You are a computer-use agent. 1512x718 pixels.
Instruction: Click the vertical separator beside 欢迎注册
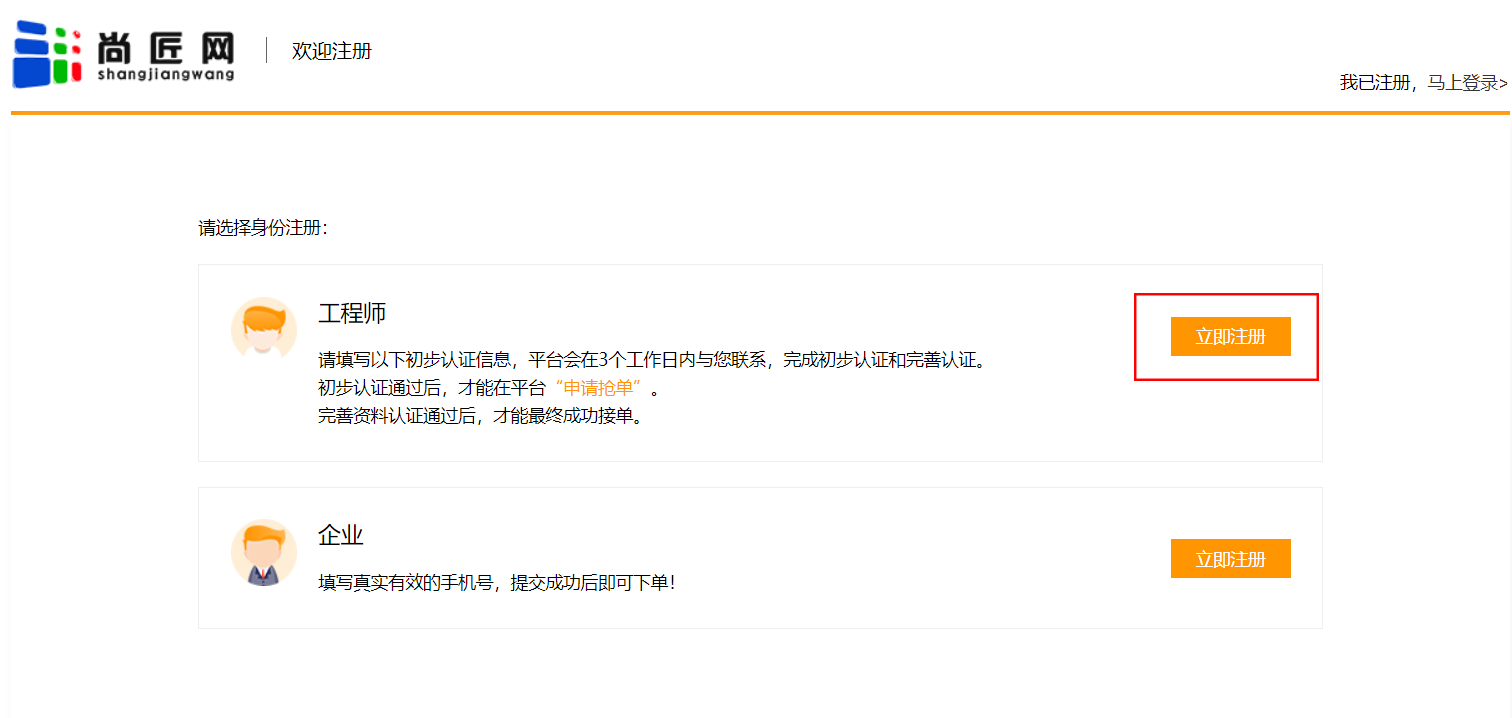pos(267,50)
